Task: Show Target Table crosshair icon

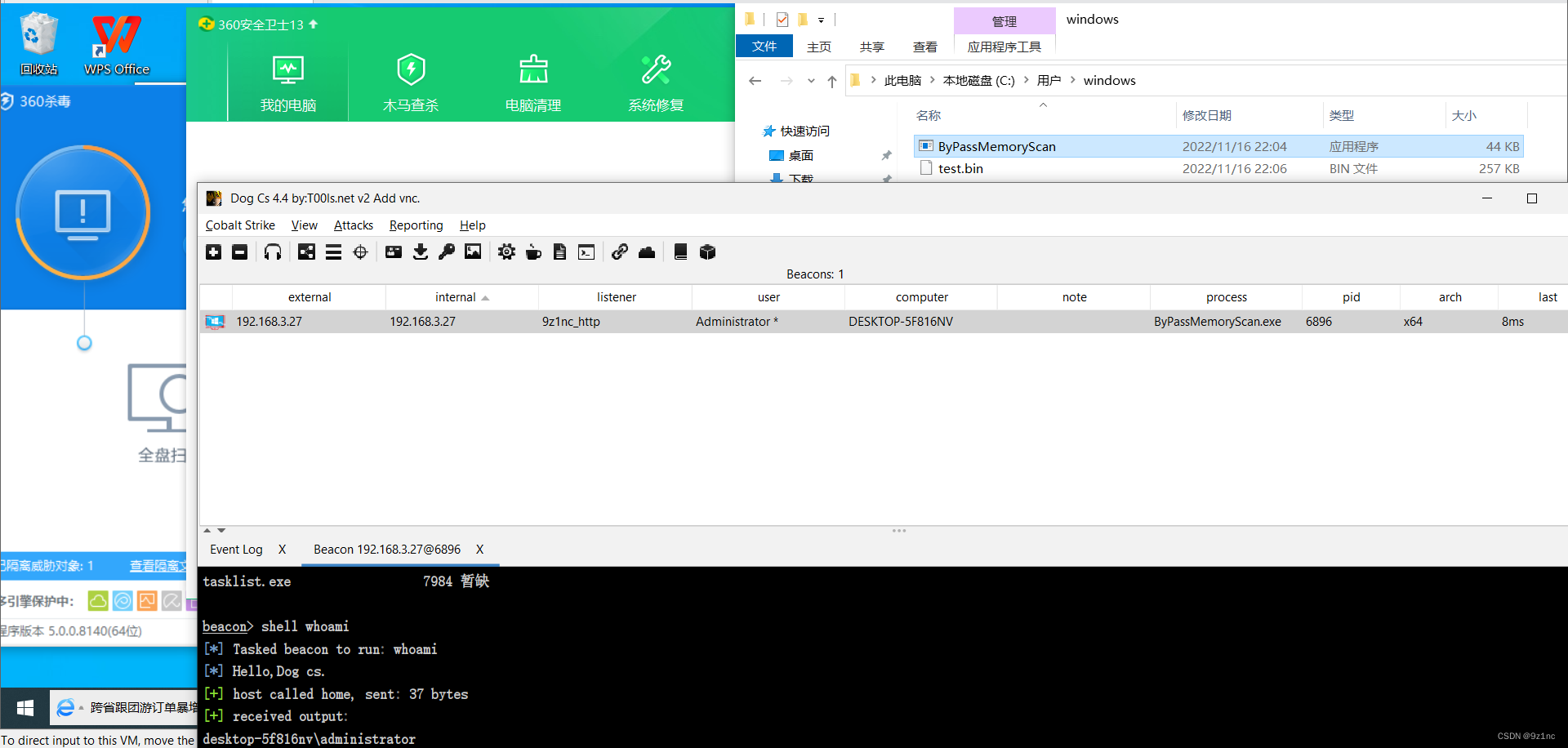Action: pyautogui.click(x=360, y=252)
